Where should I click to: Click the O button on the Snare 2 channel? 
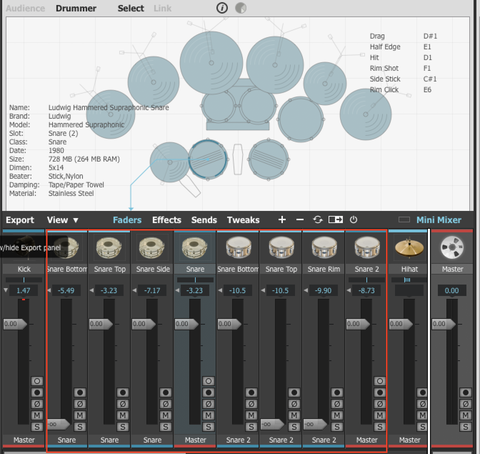379,381
